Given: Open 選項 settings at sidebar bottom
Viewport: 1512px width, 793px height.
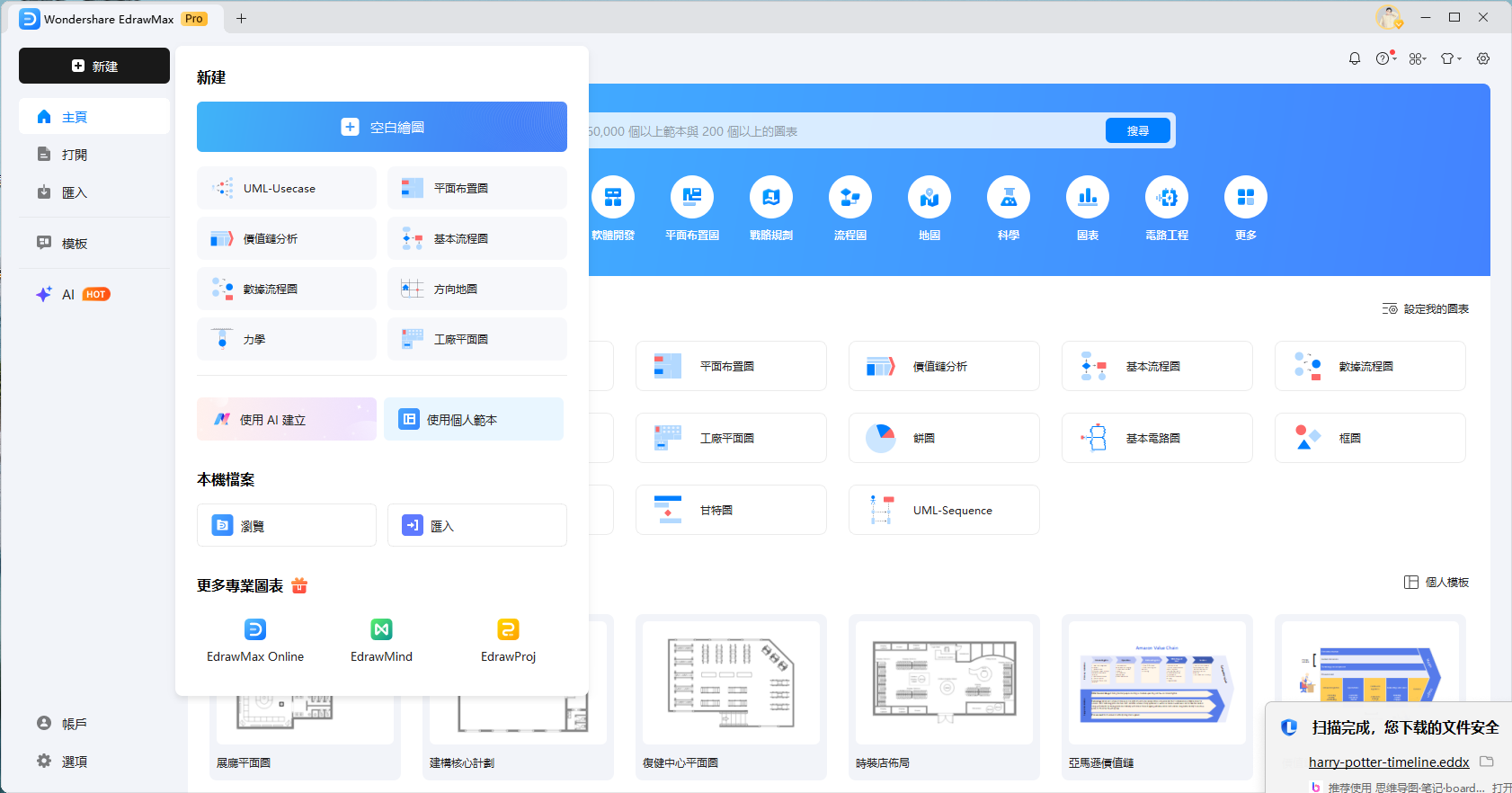Looking at the screenshot, I should pyautogui.click(x=94, y=762).
